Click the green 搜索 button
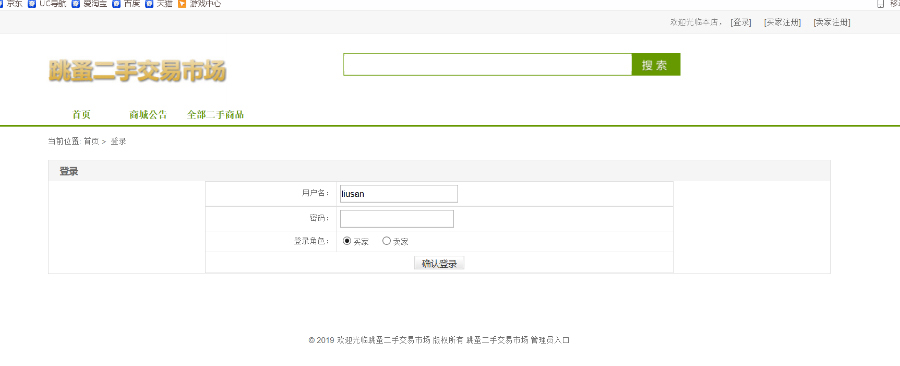This screenshot has height=366, width=900. pos(655,64)
